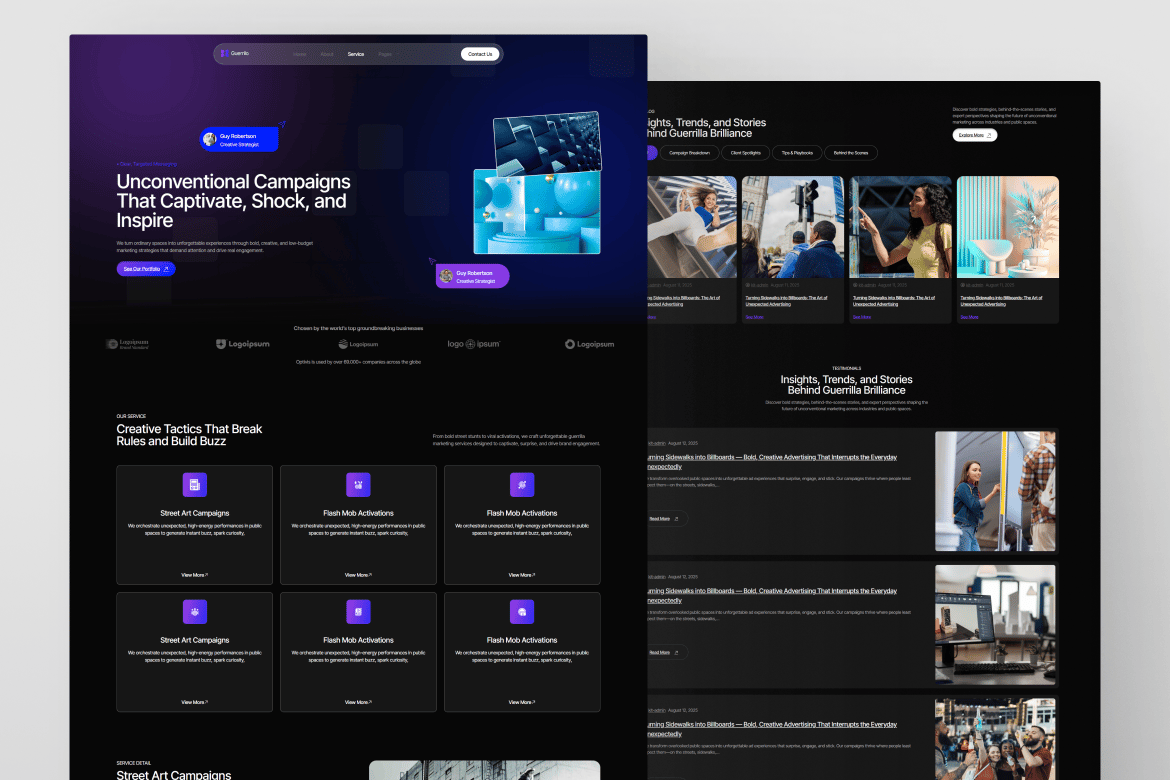1170x780 pixels.
Task: Click View More on second-row middle Flash Mob card
Action: click(358, 702)
